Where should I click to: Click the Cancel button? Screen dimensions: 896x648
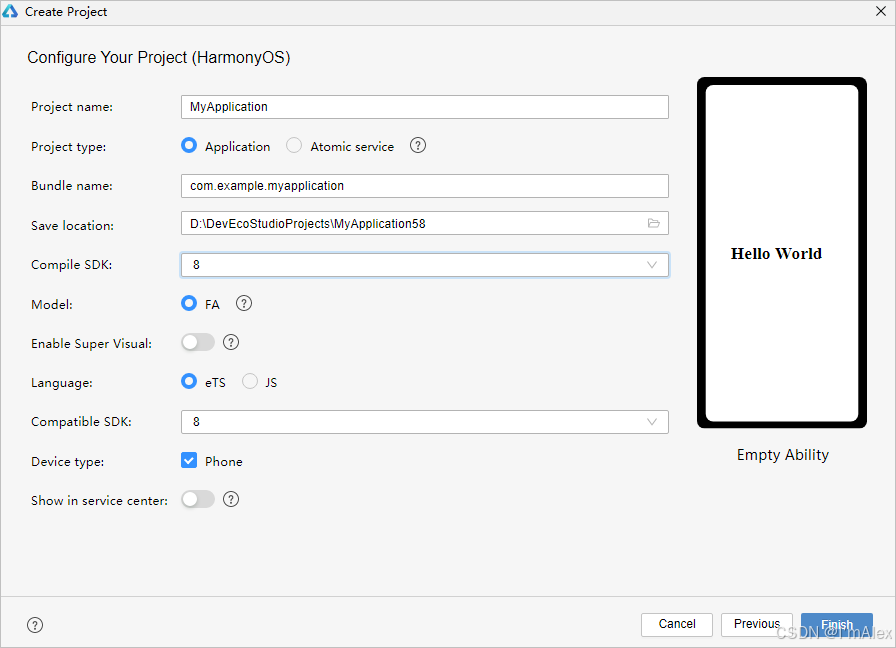(677, 625)
